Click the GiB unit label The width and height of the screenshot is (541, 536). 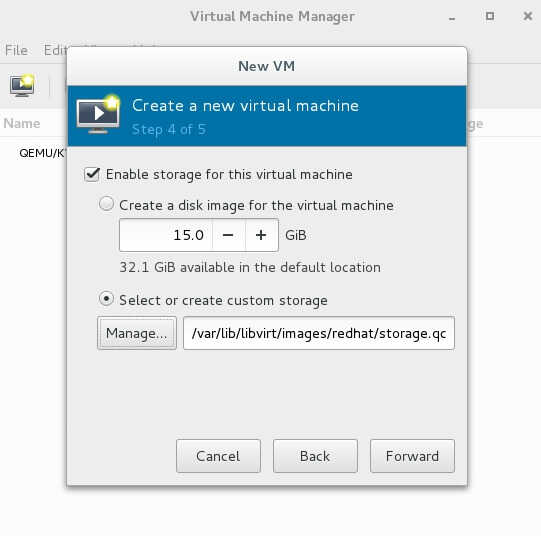296,235
